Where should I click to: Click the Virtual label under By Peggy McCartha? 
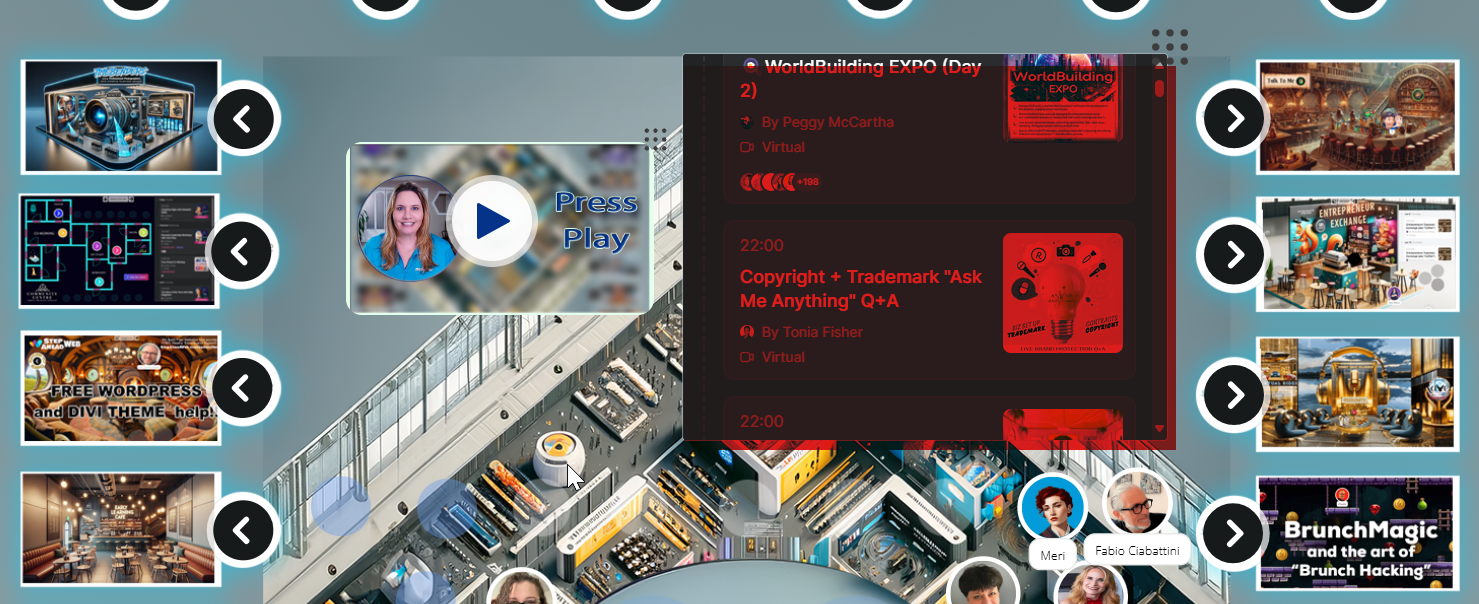coord(783,147)
